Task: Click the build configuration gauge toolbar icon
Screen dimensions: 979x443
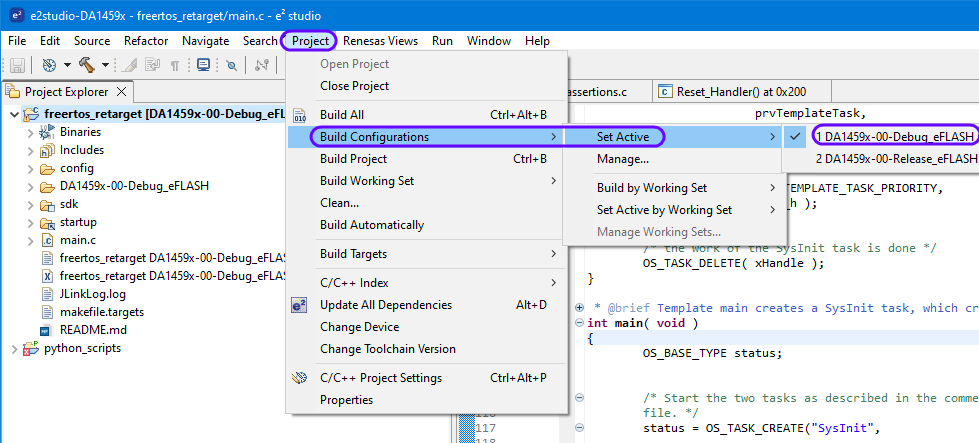Action: pos(49,65)
